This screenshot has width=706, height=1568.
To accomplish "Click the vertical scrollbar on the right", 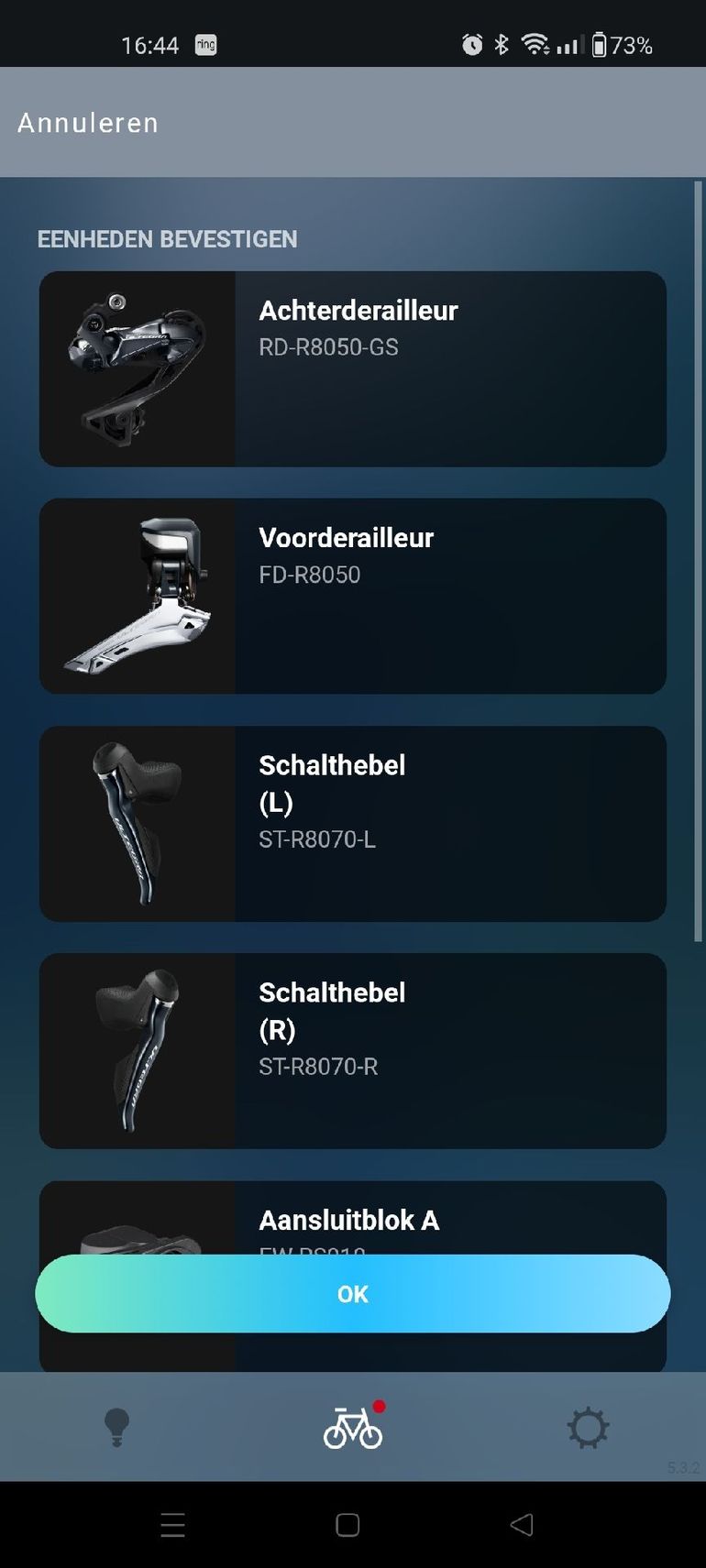I will coord(698,561).
